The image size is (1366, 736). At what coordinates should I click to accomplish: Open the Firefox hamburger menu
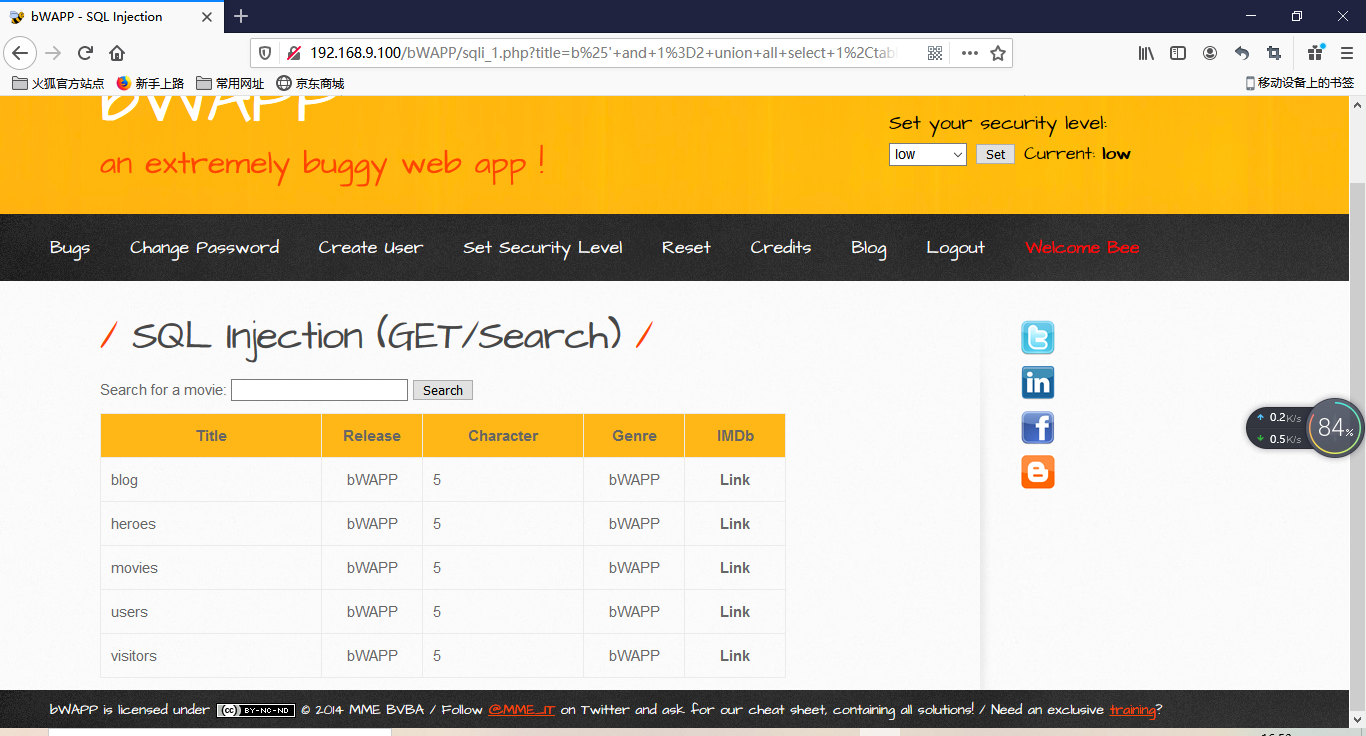[x=1345, y=53]
